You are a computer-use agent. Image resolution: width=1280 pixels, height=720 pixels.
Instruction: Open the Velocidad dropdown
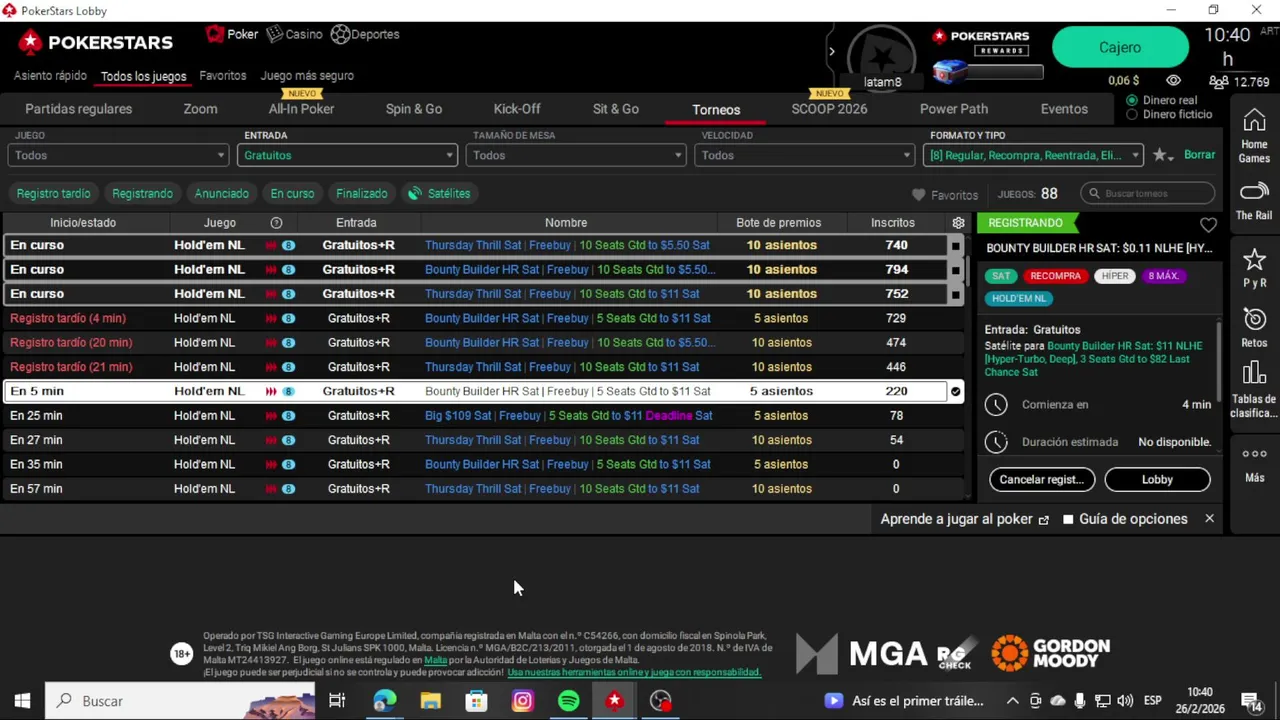tap(804, 155)
